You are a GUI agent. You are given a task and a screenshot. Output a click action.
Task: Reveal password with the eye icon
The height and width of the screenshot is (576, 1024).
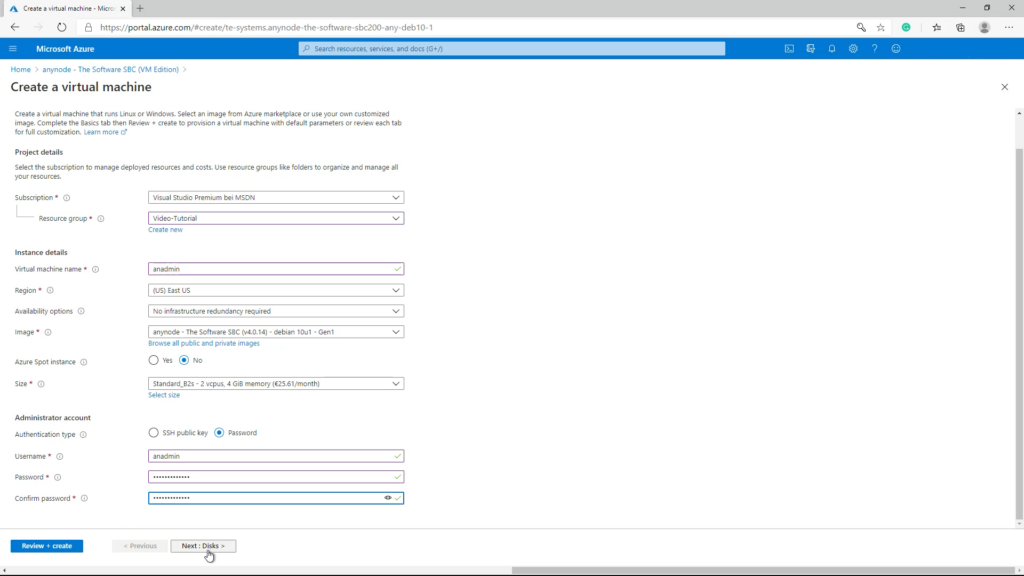click(x=388, y=498)
